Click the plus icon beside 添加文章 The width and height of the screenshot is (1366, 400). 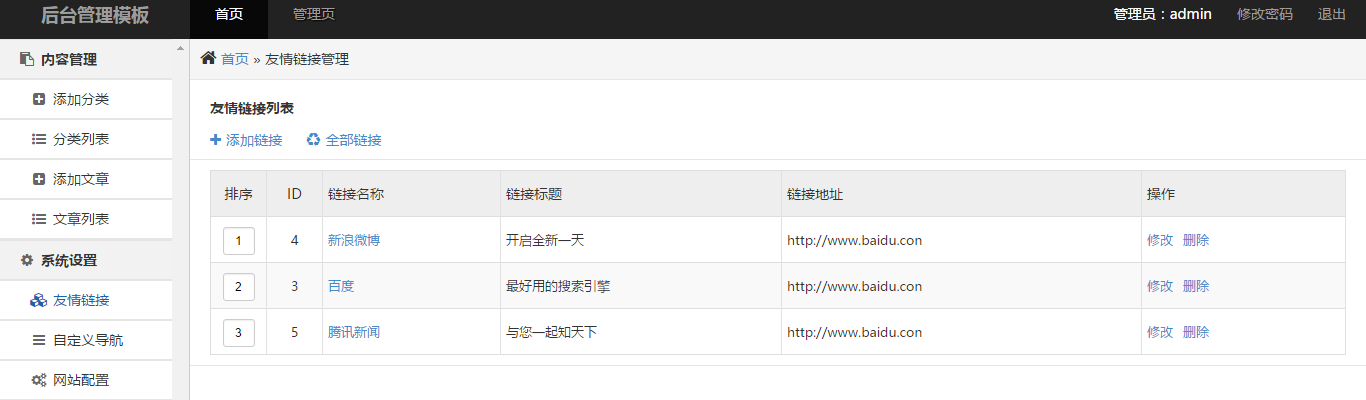[x=39, y=179]
